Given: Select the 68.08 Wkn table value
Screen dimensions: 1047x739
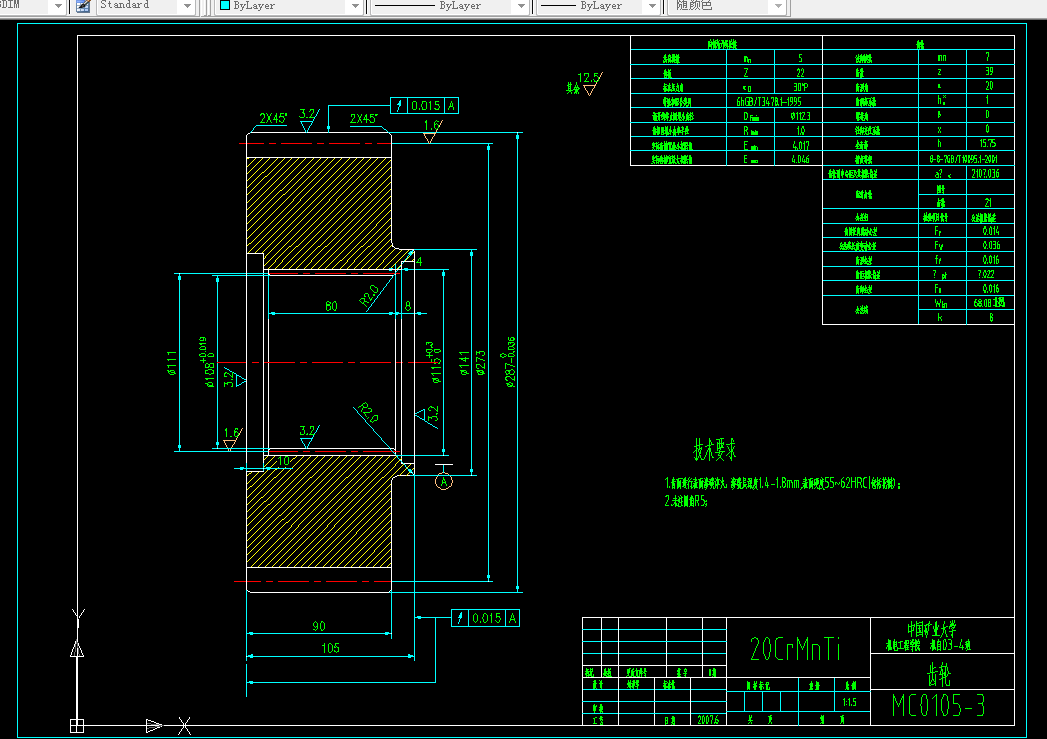Looking at the screenshot, I should [989, 302].
